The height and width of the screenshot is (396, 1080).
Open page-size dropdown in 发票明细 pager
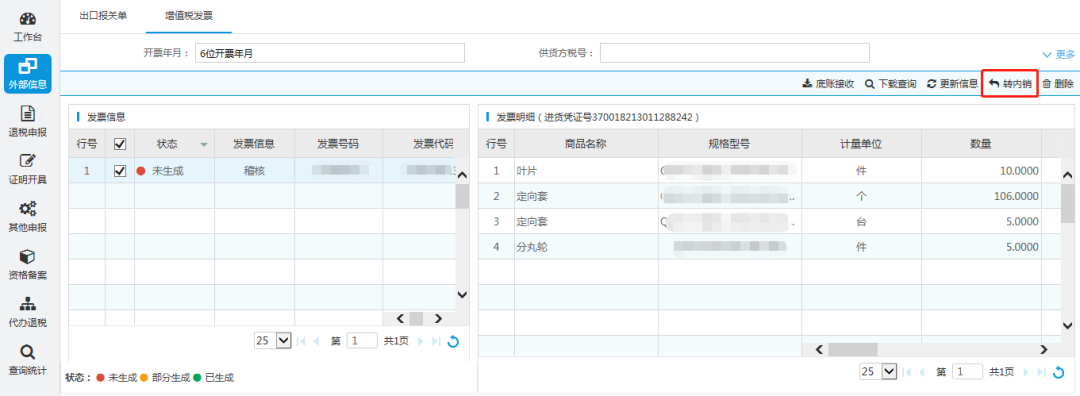tap(878, 371)
